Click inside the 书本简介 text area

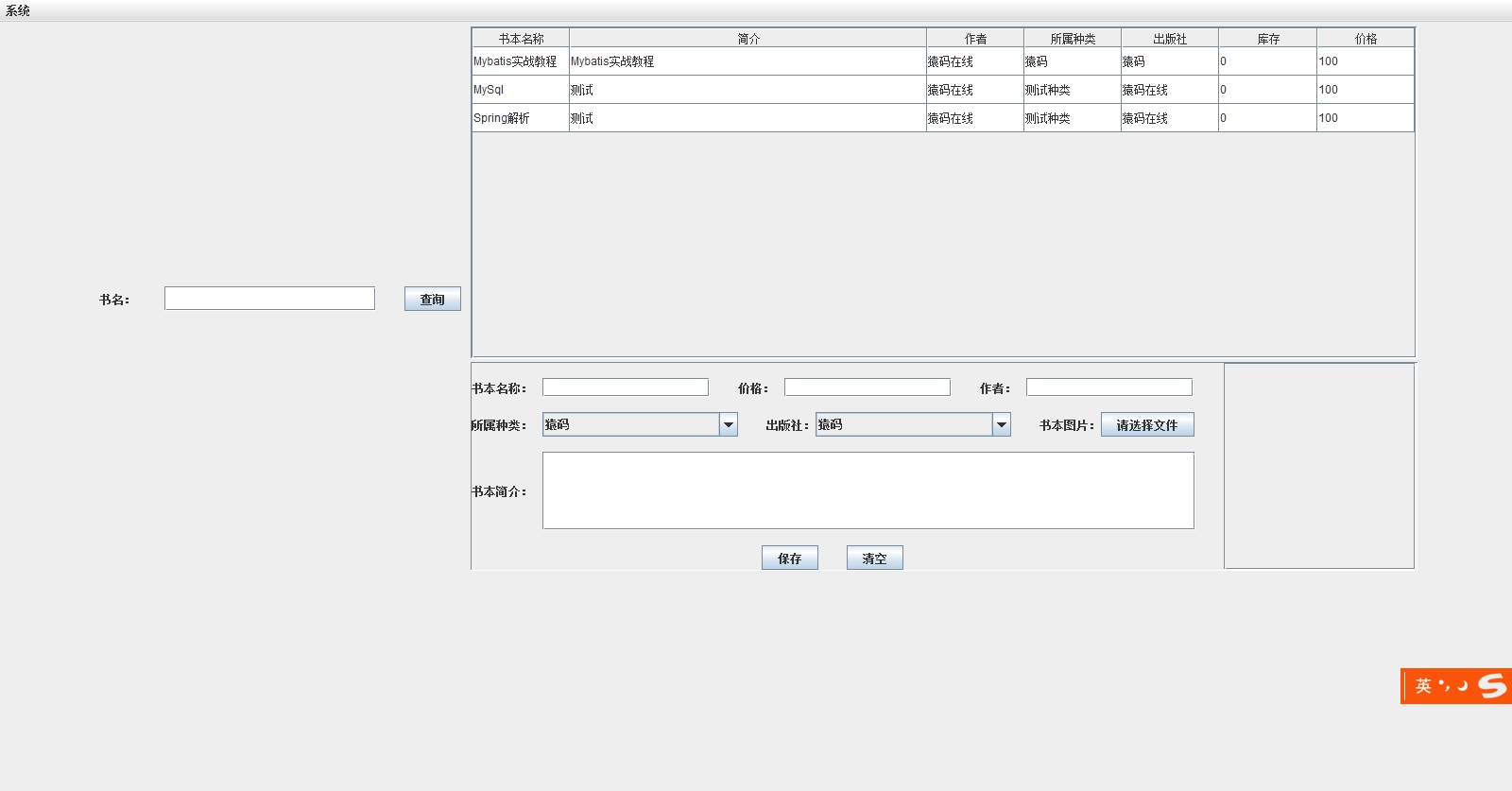click(868, 490)
